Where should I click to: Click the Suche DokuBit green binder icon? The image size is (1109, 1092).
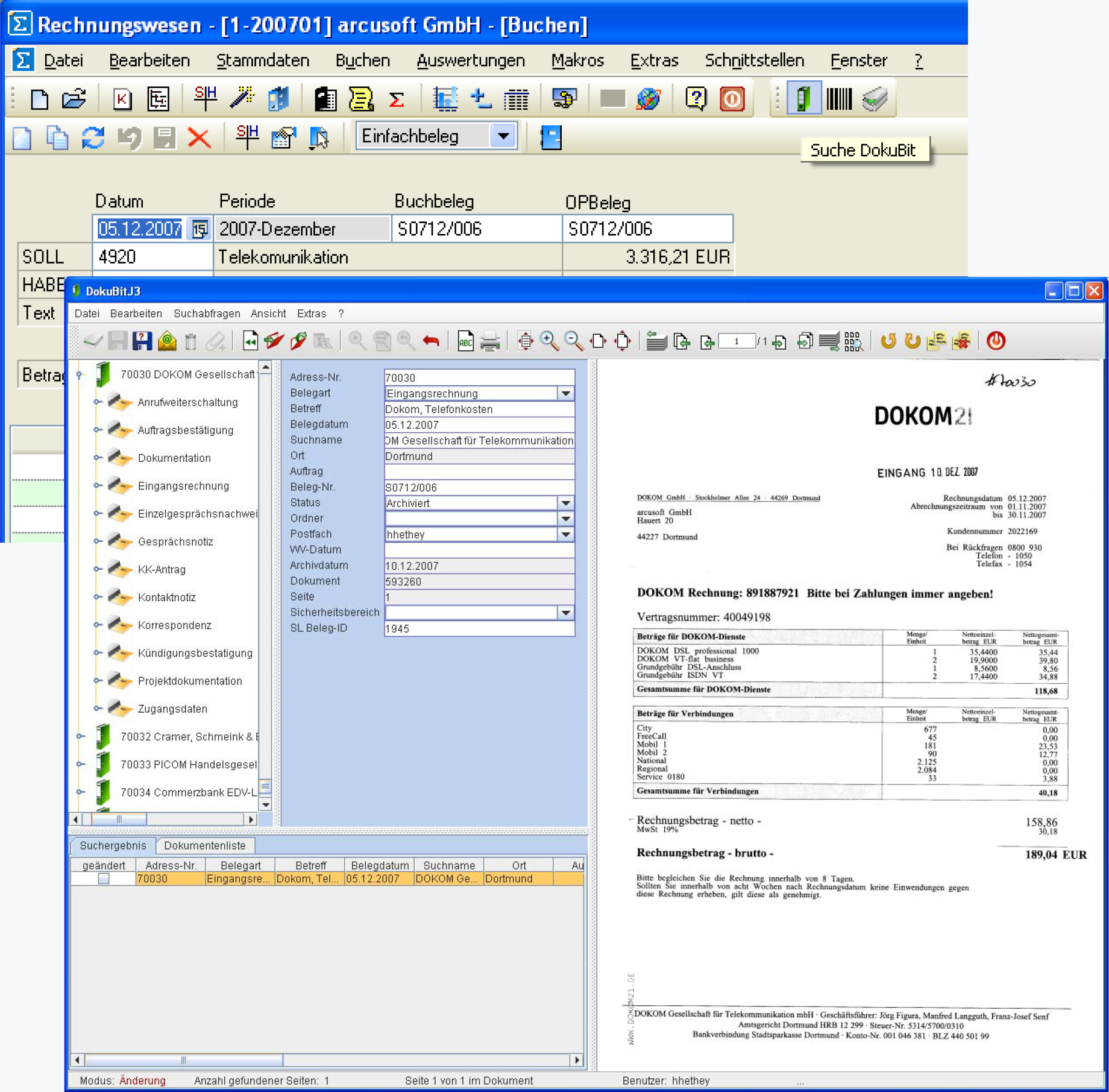[x=803, y=99]
